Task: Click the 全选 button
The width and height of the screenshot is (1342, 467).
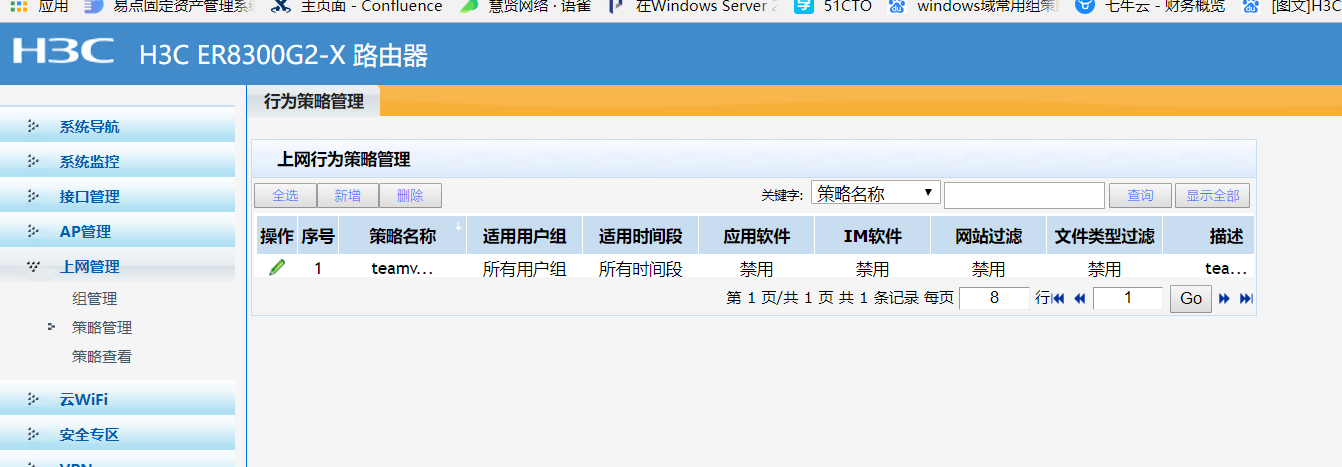Action: point(285,196)
